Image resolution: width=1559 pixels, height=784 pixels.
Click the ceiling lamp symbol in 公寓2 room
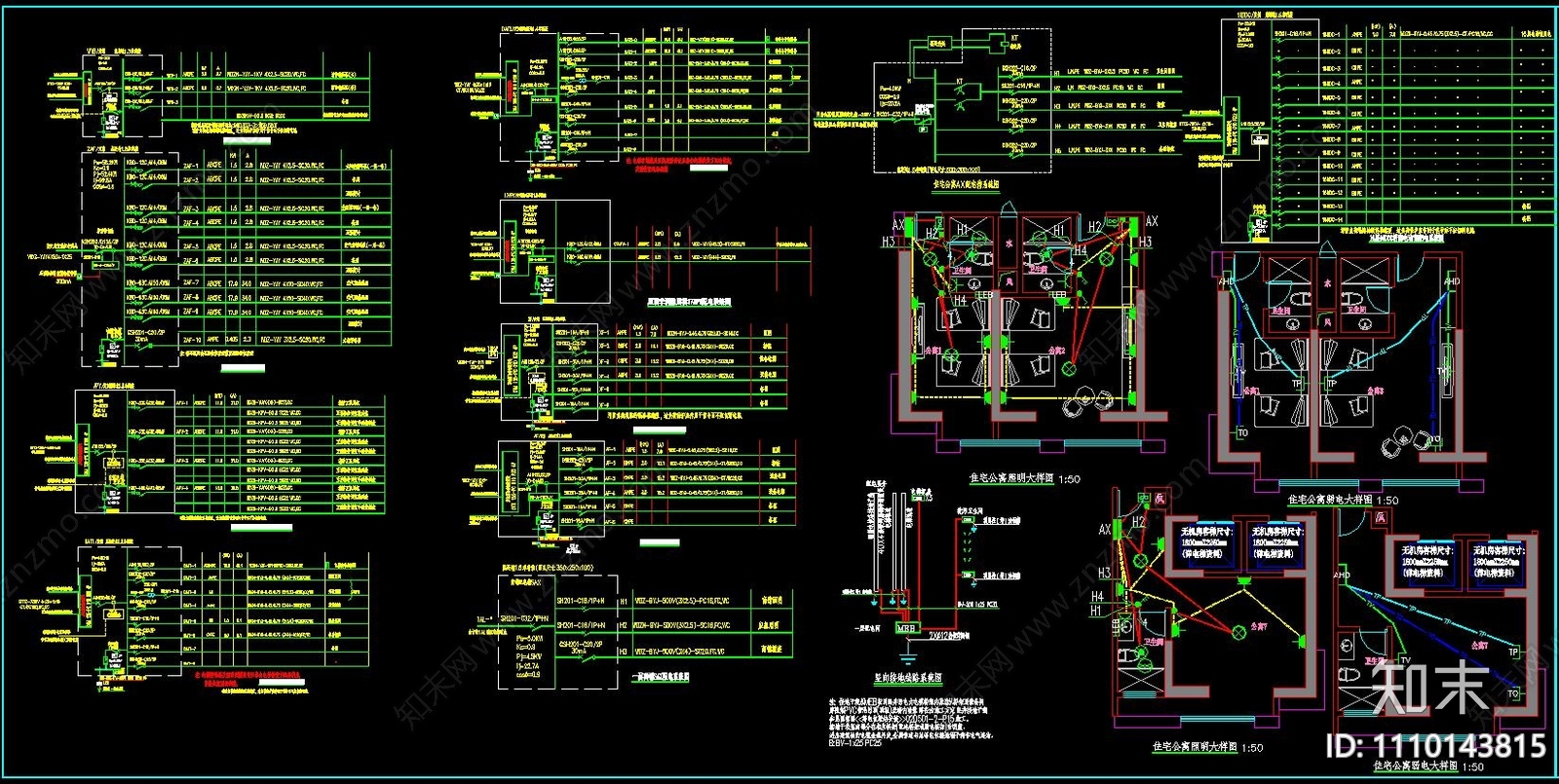tap(1069, 368)
